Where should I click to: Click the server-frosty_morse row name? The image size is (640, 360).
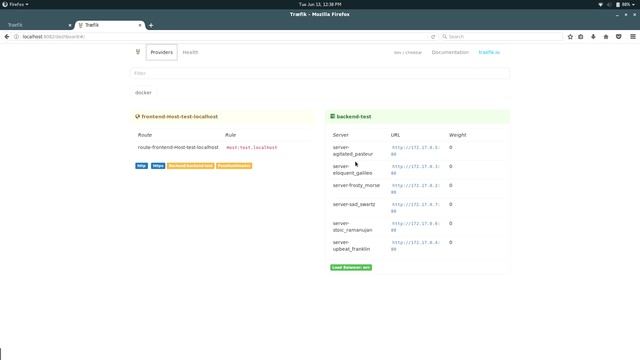(x=356, y=185)
